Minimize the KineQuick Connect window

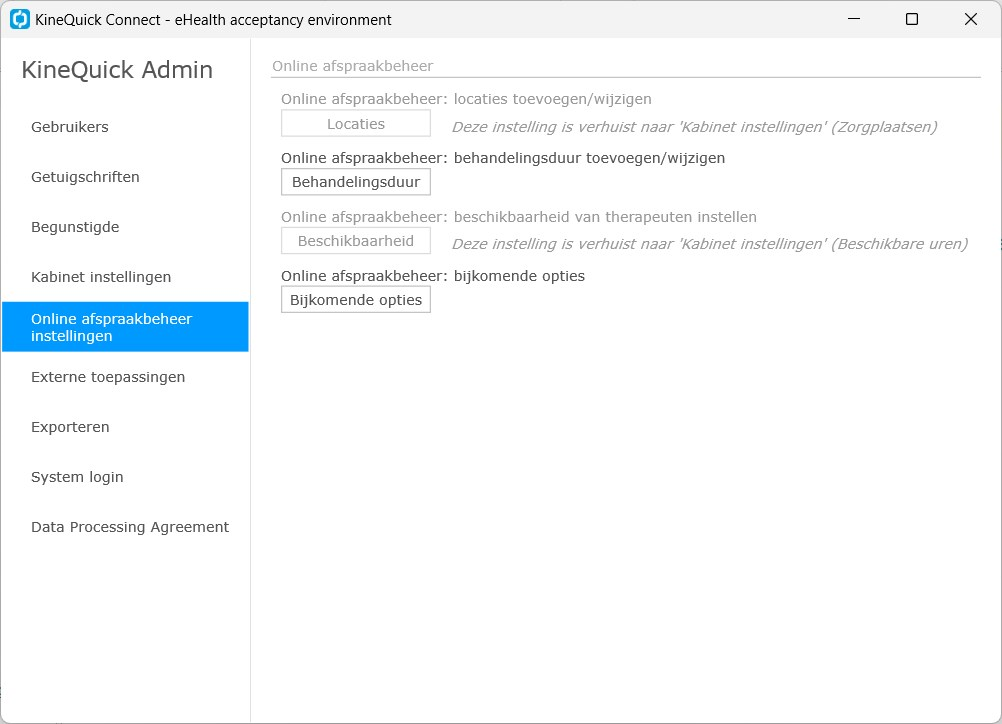point(854,19)
